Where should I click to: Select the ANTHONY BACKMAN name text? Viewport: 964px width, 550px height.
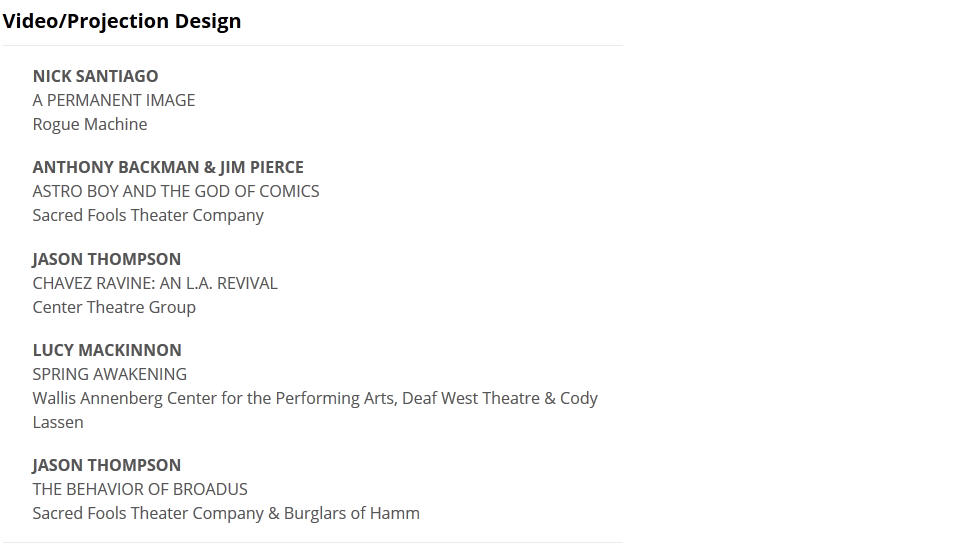(x=116, y=167)
